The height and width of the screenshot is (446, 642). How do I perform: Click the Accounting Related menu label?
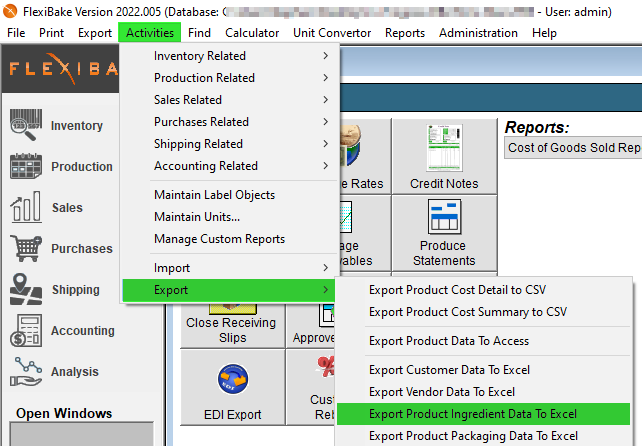206,166
